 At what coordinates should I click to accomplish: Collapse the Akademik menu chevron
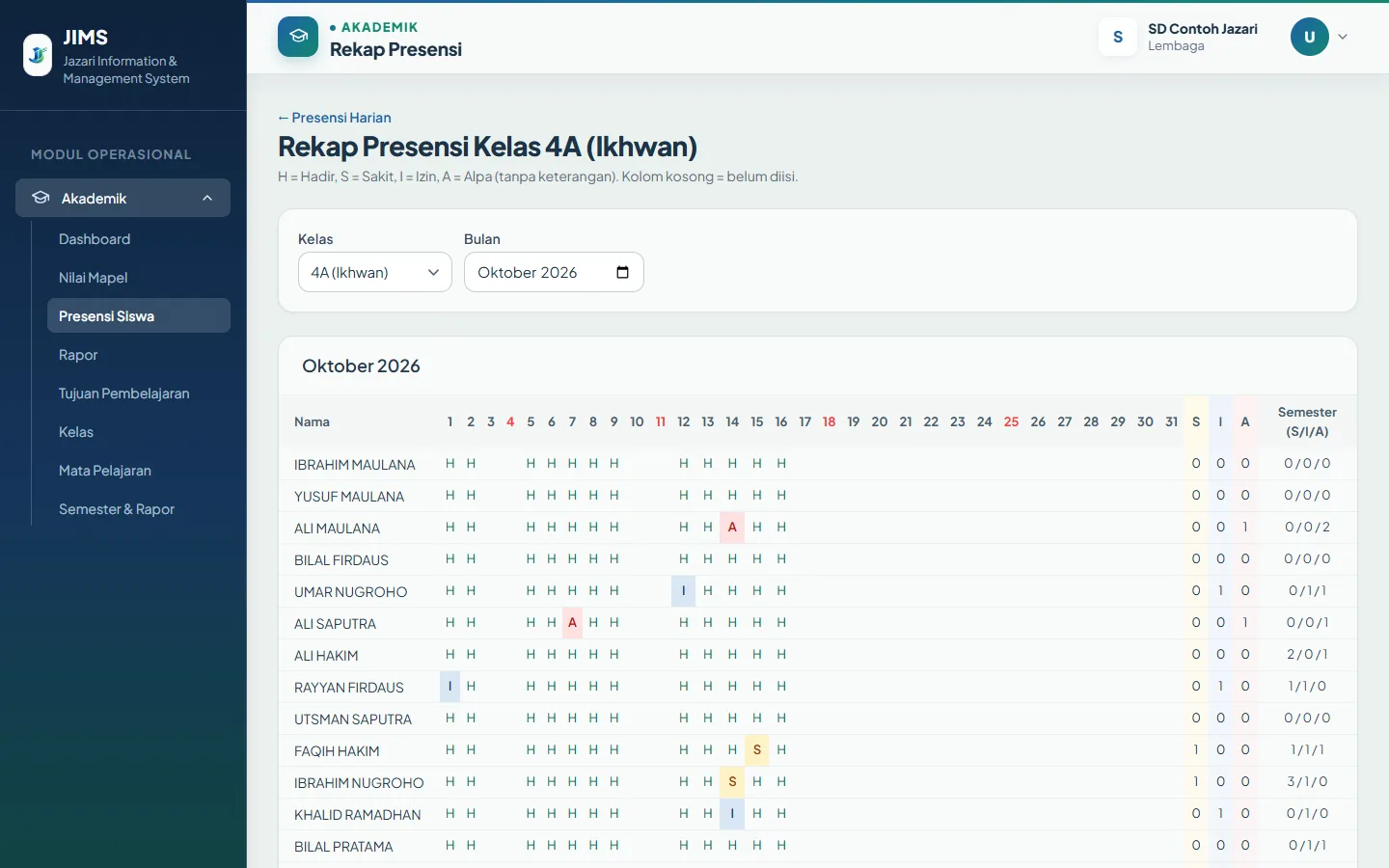(207, 198)
